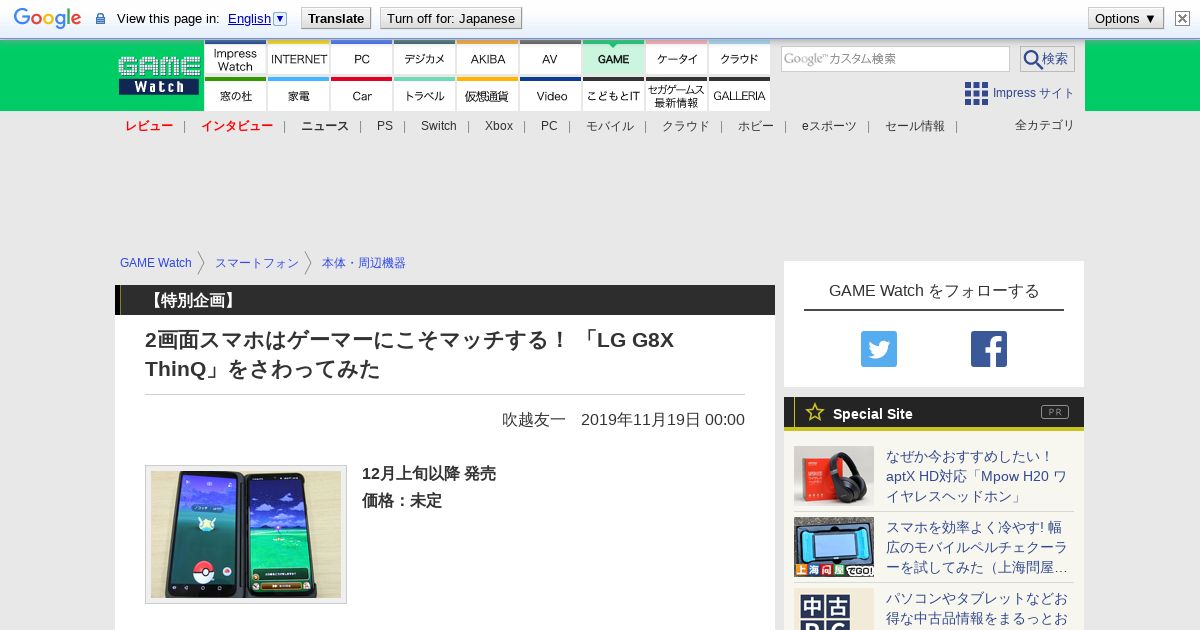Open 全カテゴリ link

tap(1045, 125)
